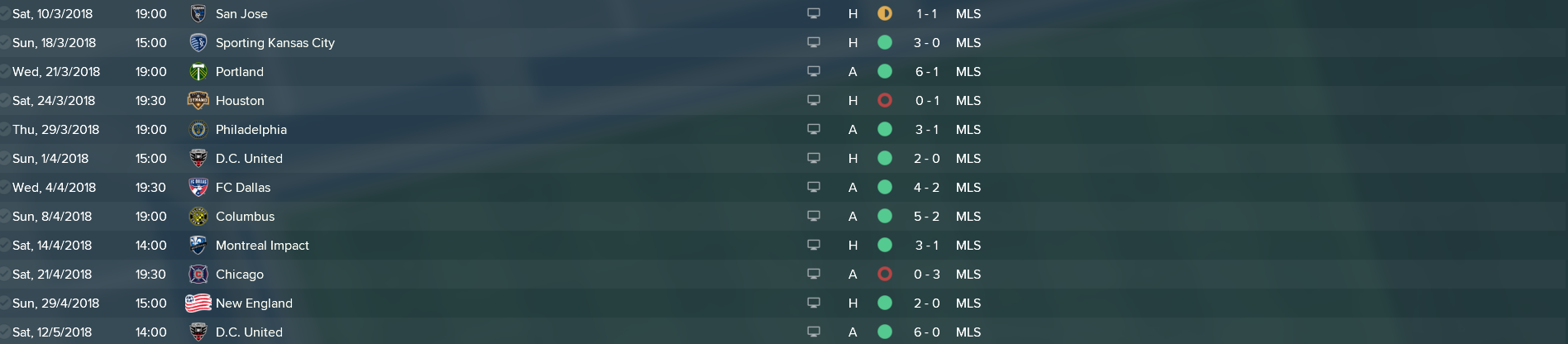Click MLS competition on the Columbus row
The image size is (1568, 344).
(x=968, y=217)
